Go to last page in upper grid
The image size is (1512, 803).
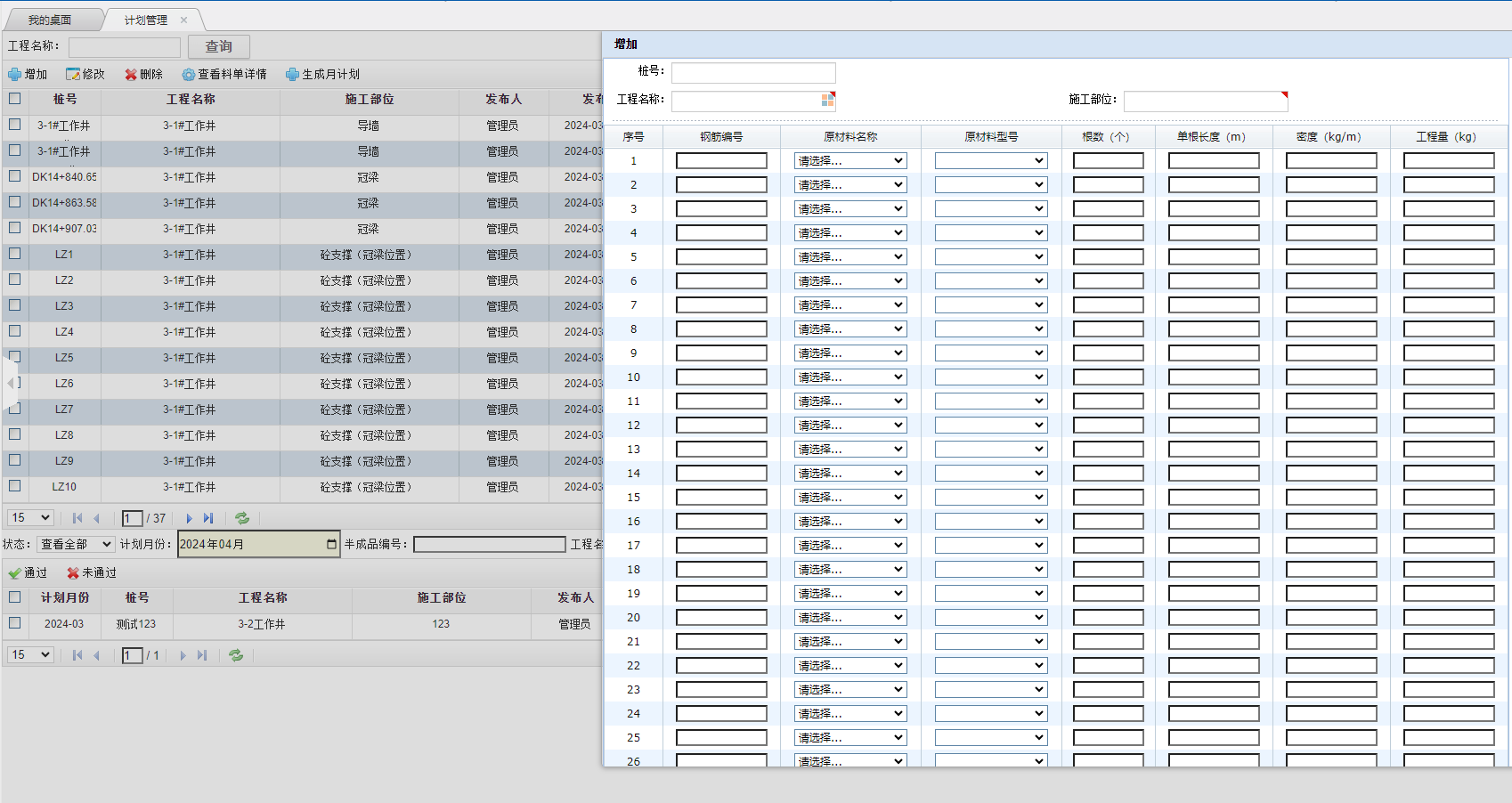[x=208, y=518]
